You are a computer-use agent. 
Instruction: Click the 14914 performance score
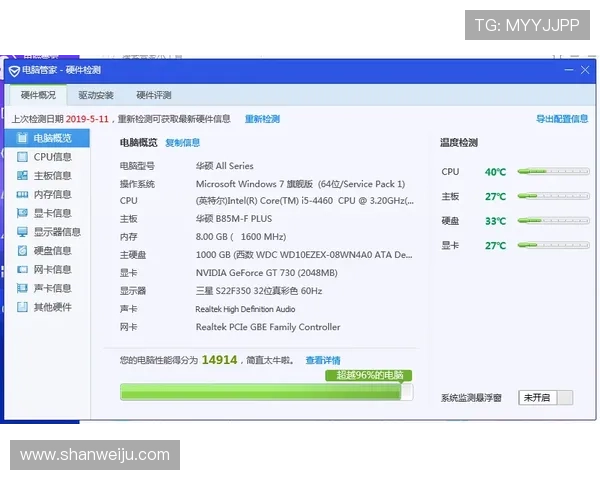(219, 360)
